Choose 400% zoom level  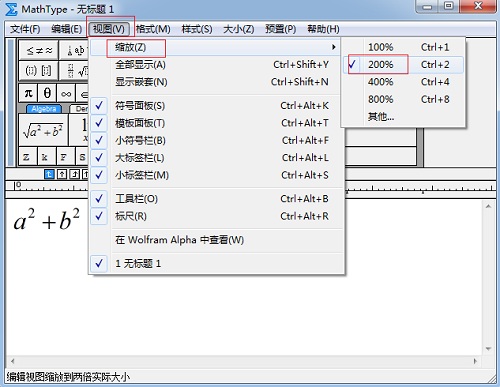click(403, 82)
